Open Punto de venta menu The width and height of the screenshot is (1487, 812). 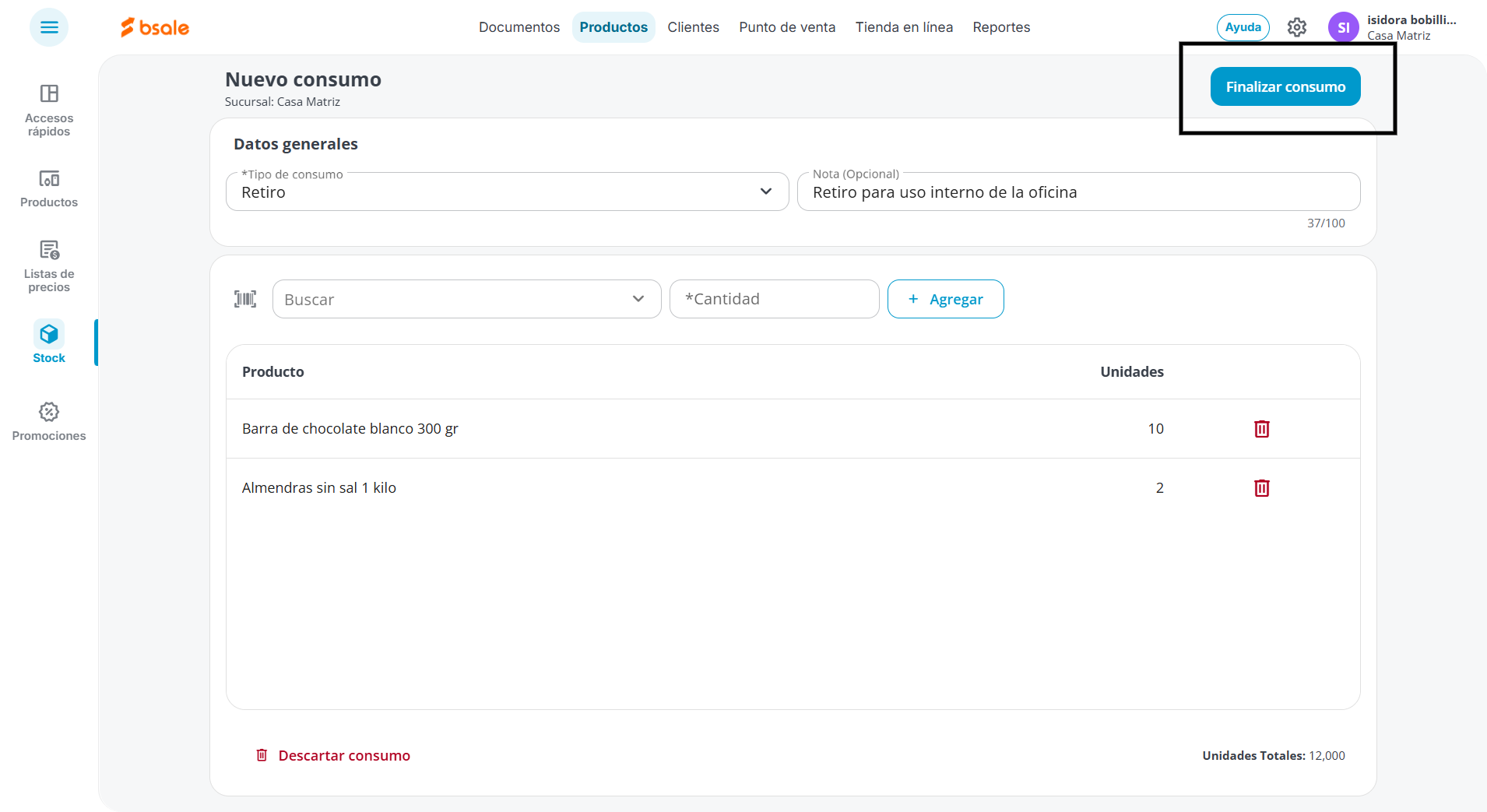click(787, 27)
